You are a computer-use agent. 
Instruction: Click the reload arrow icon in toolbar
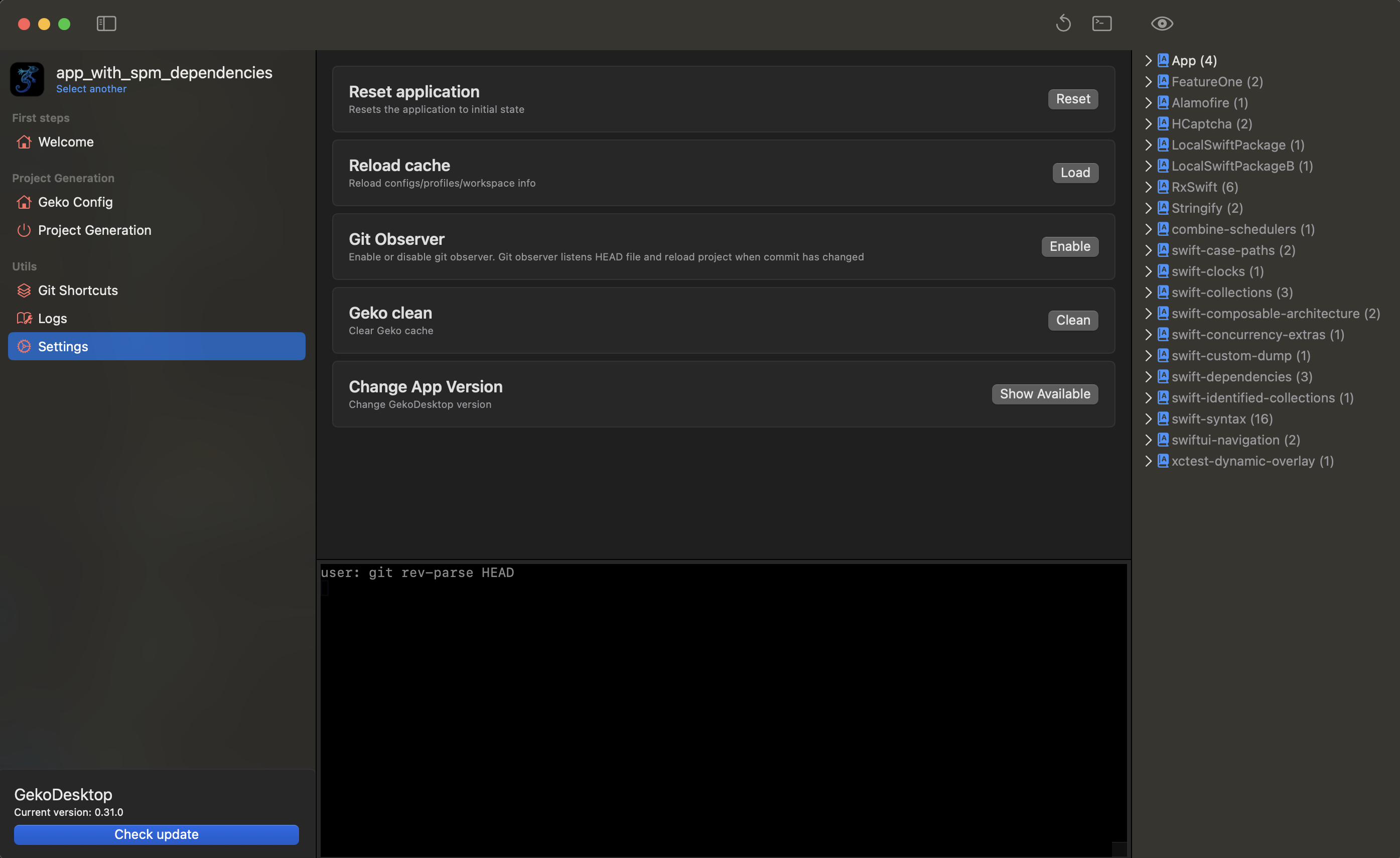pos(1063,24)
